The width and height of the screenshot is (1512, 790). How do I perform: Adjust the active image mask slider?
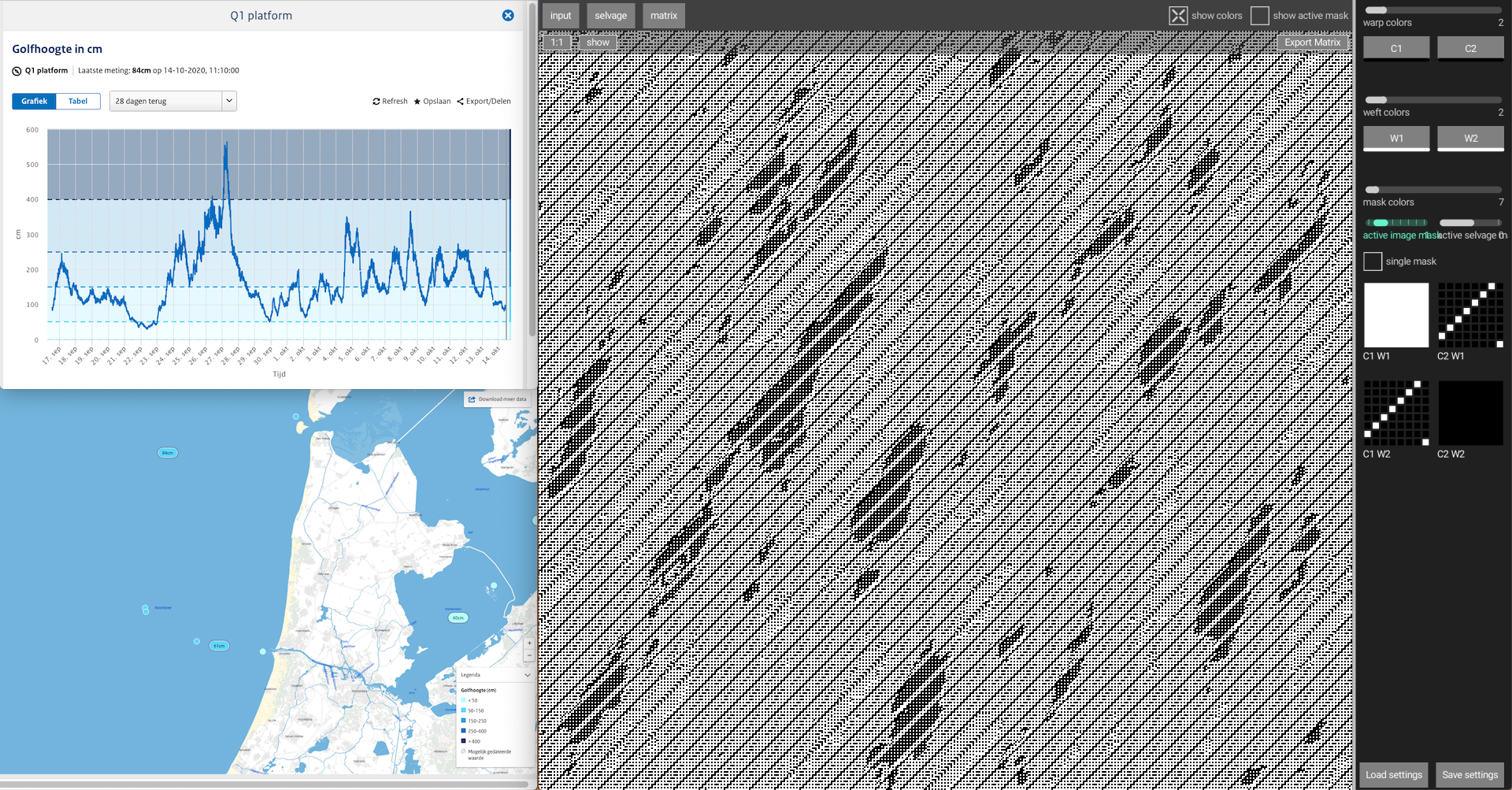click(x=1396, y=223)
